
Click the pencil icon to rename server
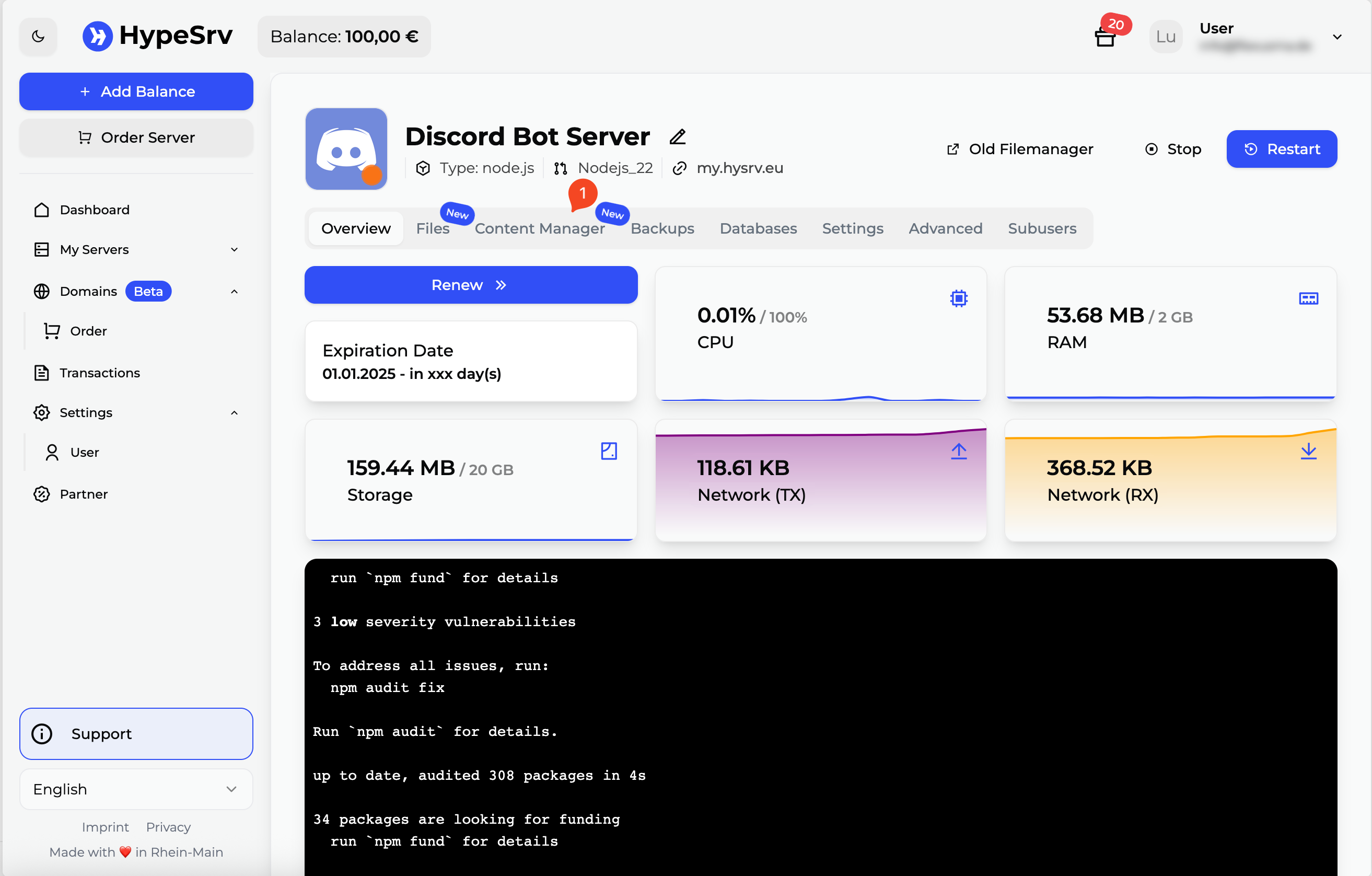(x=678, y=137)
